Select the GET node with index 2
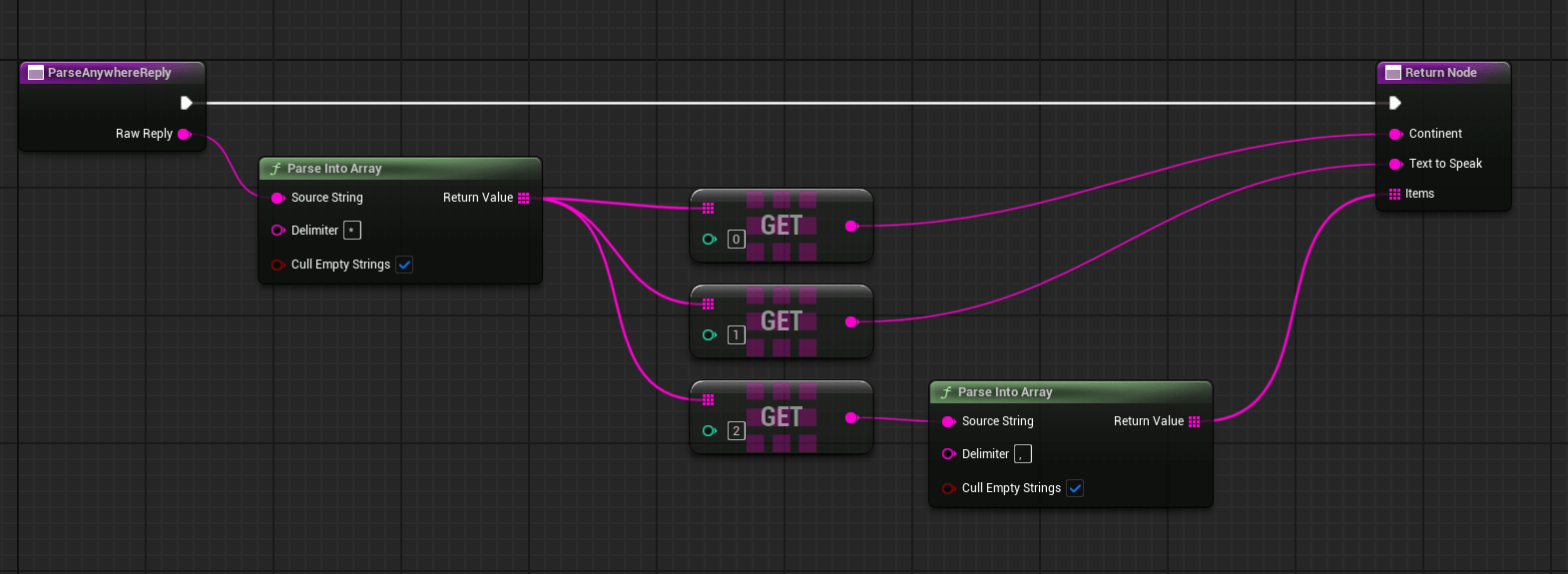This screenshot has width=1568, height=574. tap(782, 417)
